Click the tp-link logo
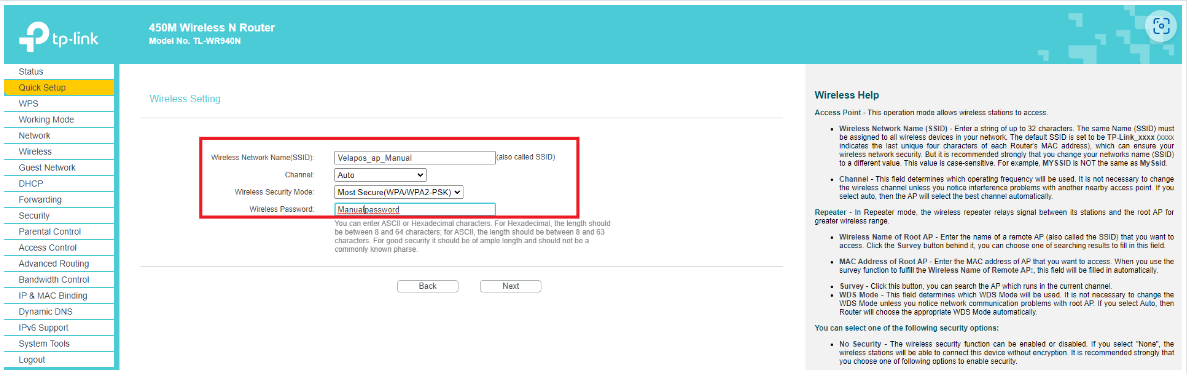 pyautogui.click(x=59, y=36)
